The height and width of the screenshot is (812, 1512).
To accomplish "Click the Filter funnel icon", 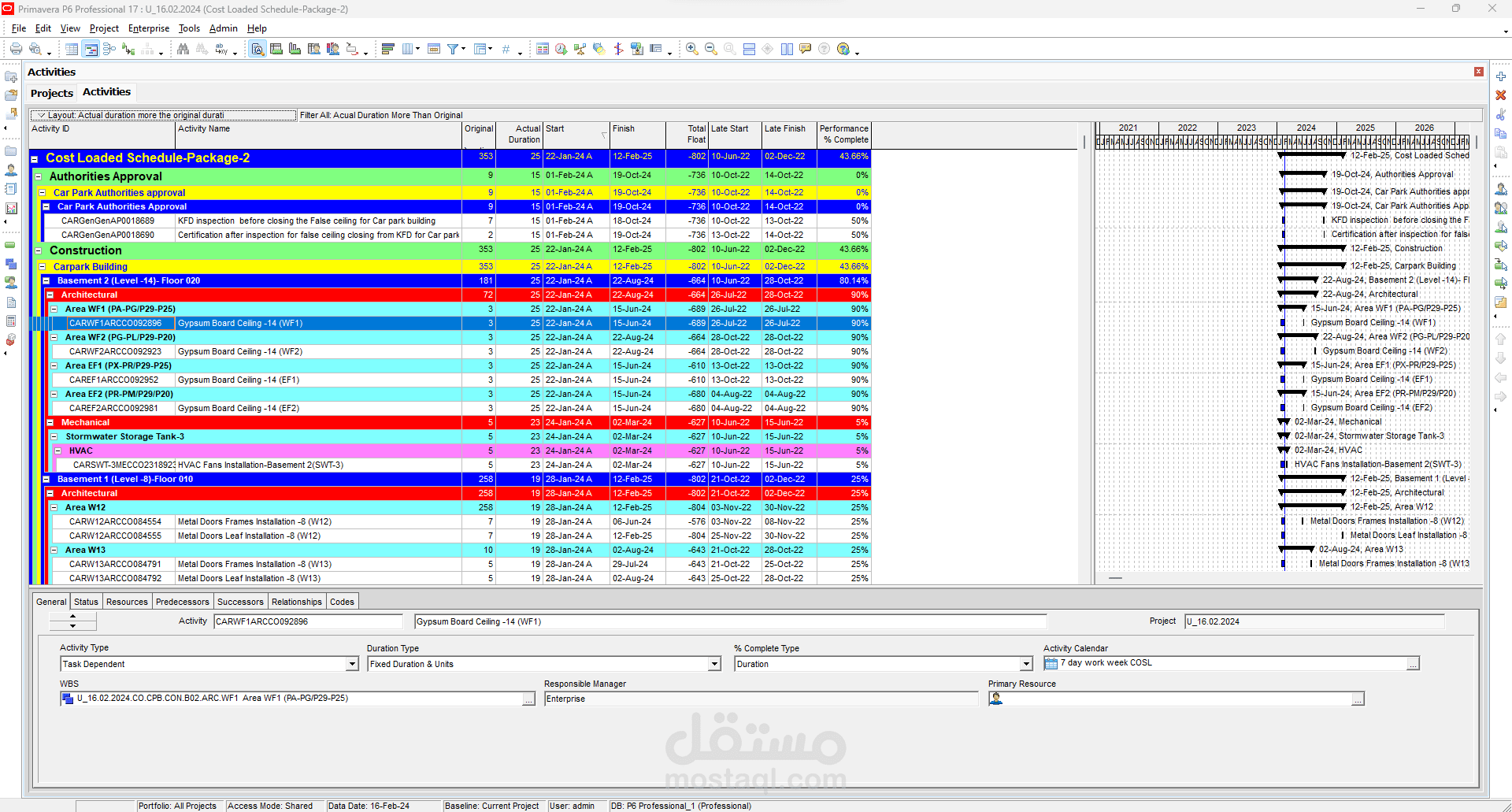I will (x=453, y=49).
